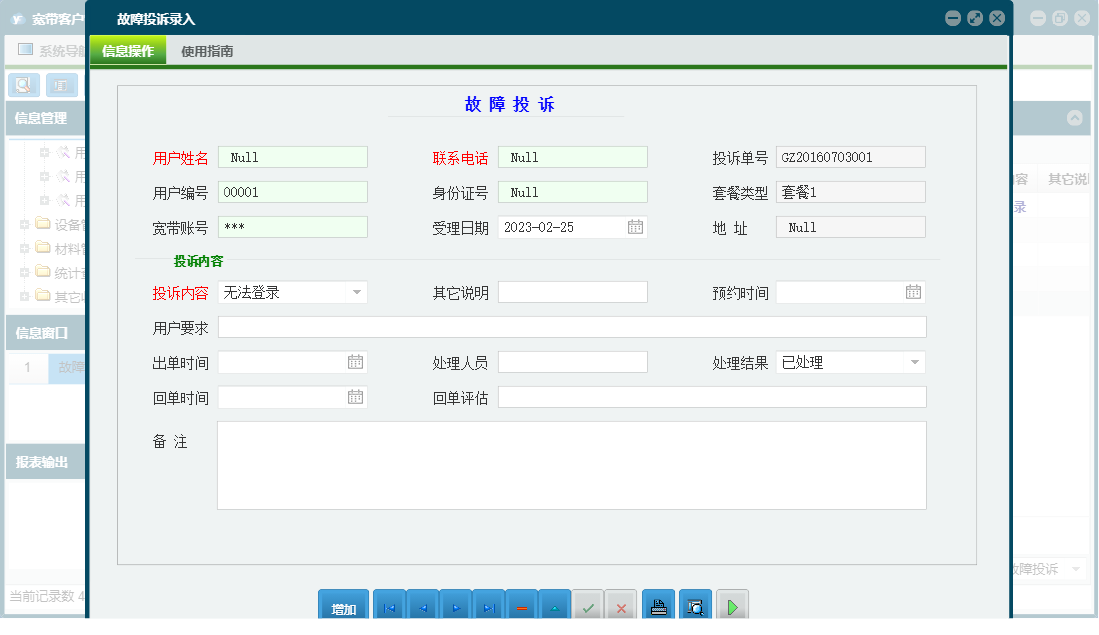Click inside the 用户要求 input field
Image resolution: width=1099 pixels, height=635 pixels.
tap(570, 326)
